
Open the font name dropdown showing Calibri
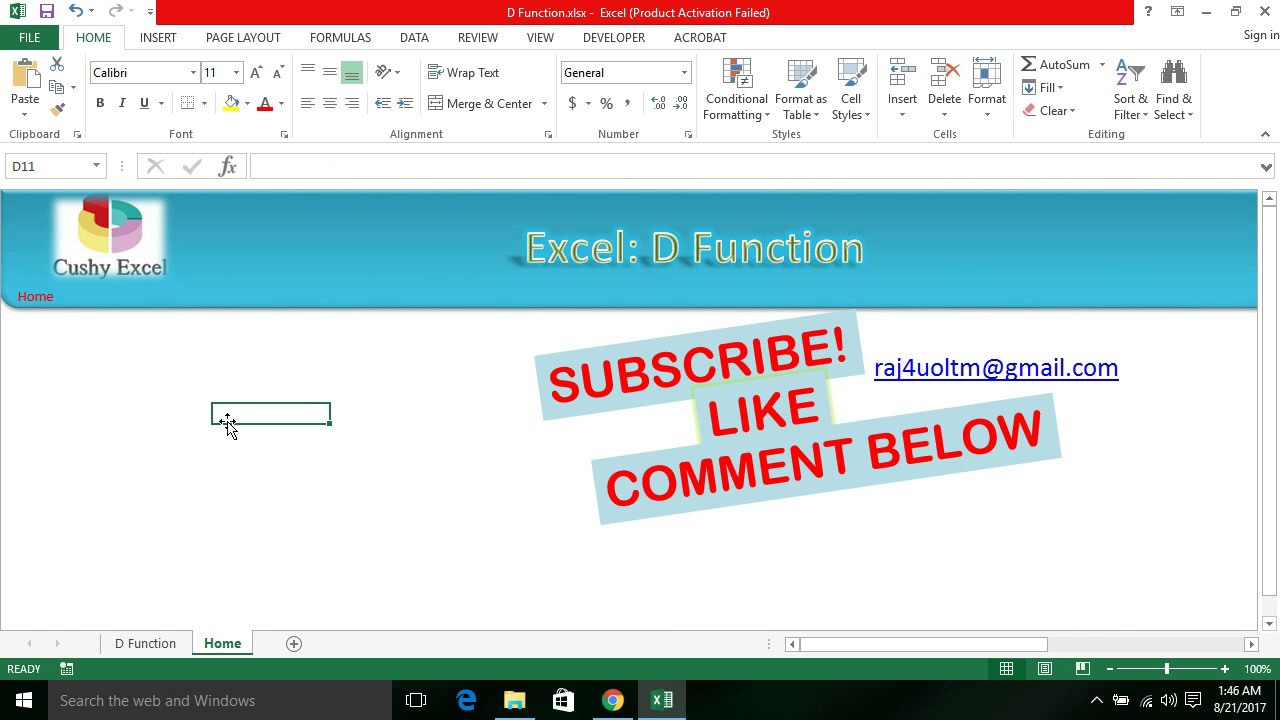[193, 72]
